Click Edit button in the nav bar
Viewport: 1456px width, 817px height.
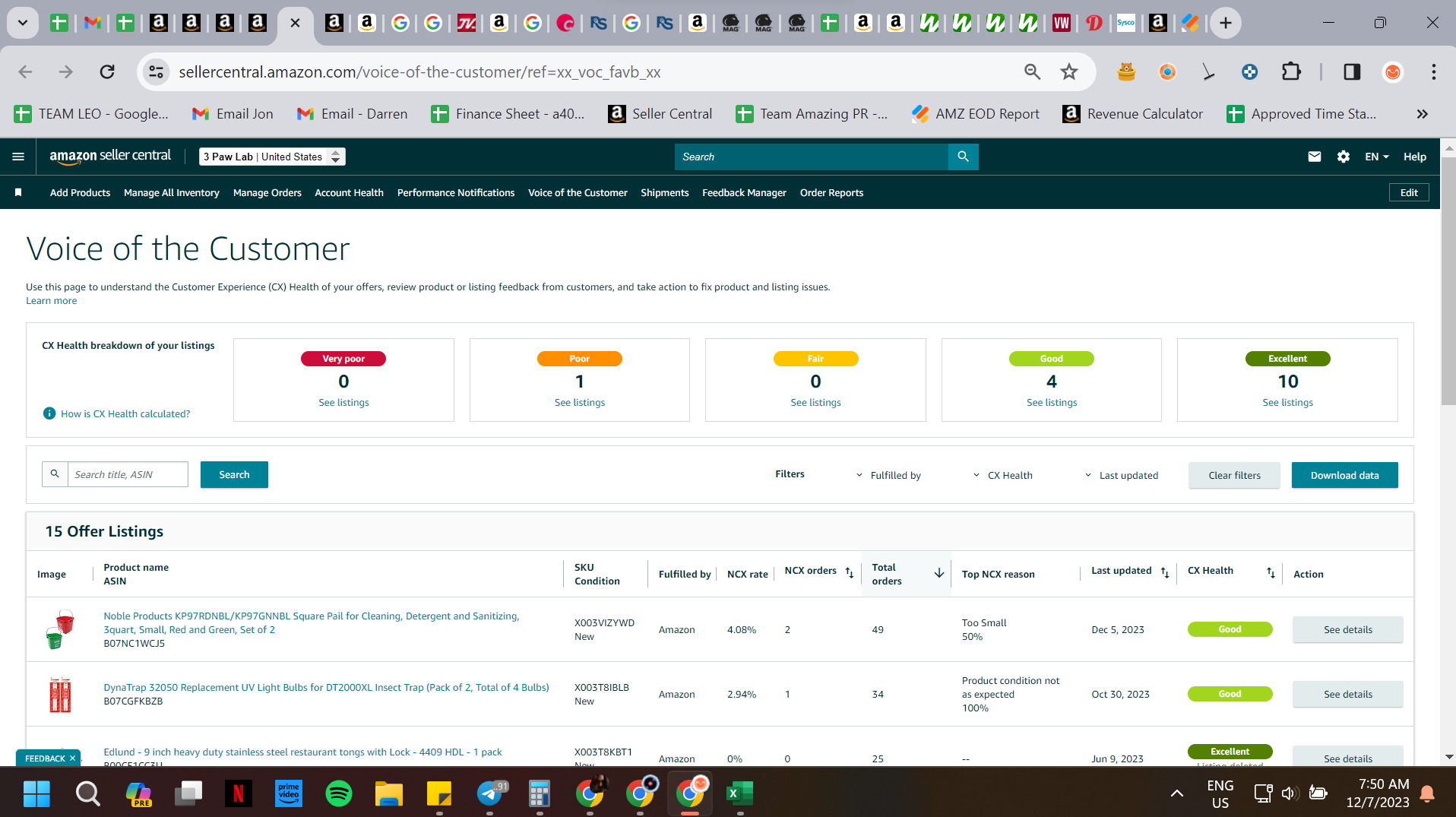(x=1409, y=193)
